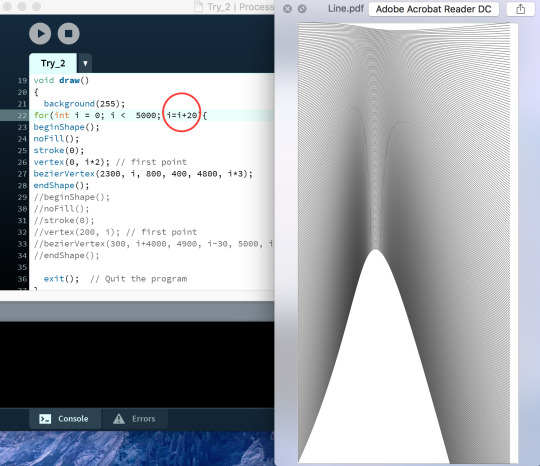Image resolution: width=540 pixels, height=466 pixels.
Task: Click the for loop line with i=i+20
Action: (x=120, y=115)
